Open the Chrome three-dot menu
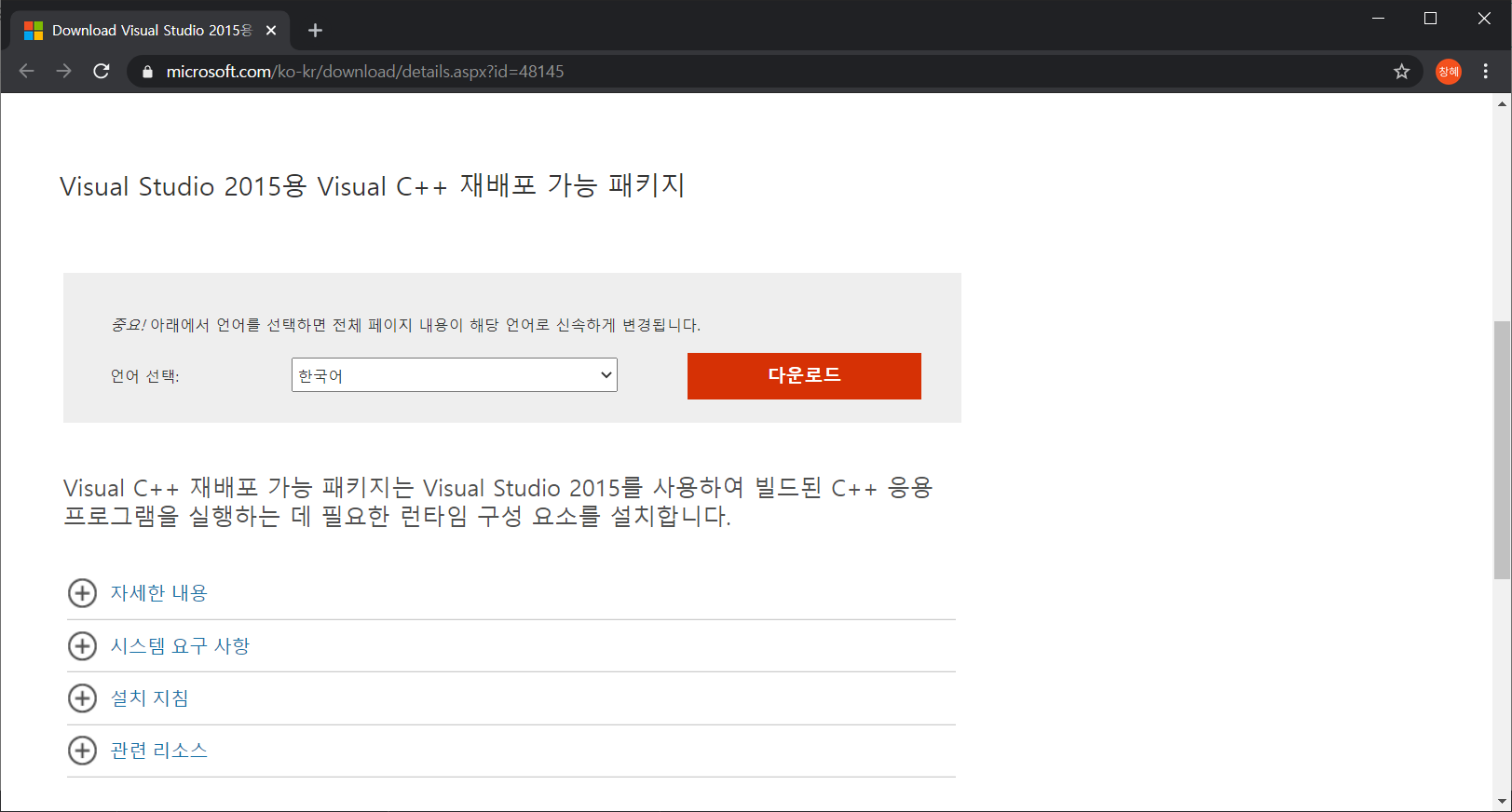Viewport: 1512px width, 812px height. [x=1486, y=72]
